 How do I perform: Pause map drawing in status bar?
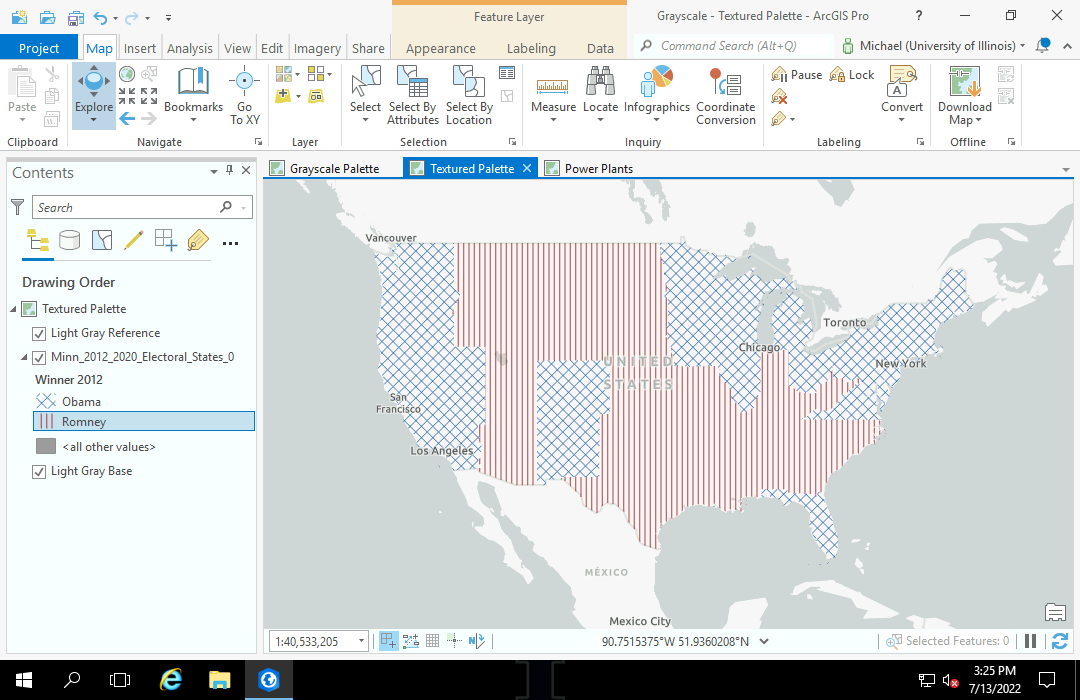click(1031, 641)
